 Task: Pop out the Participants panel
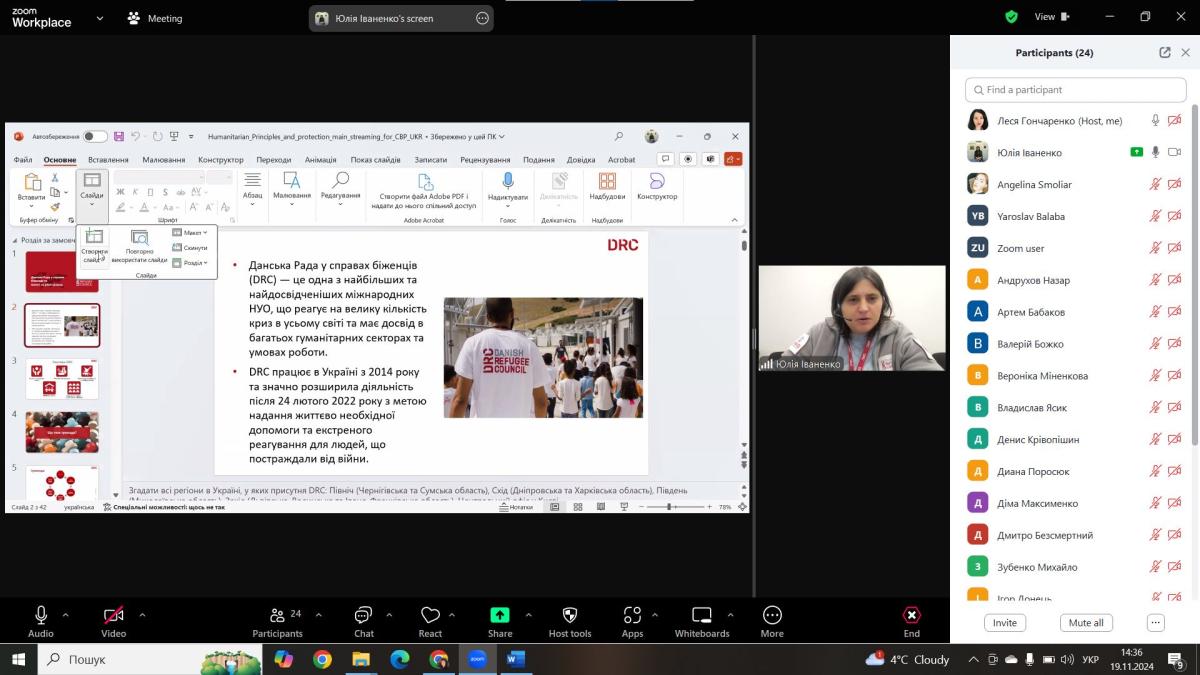(x=1165, y=53)
